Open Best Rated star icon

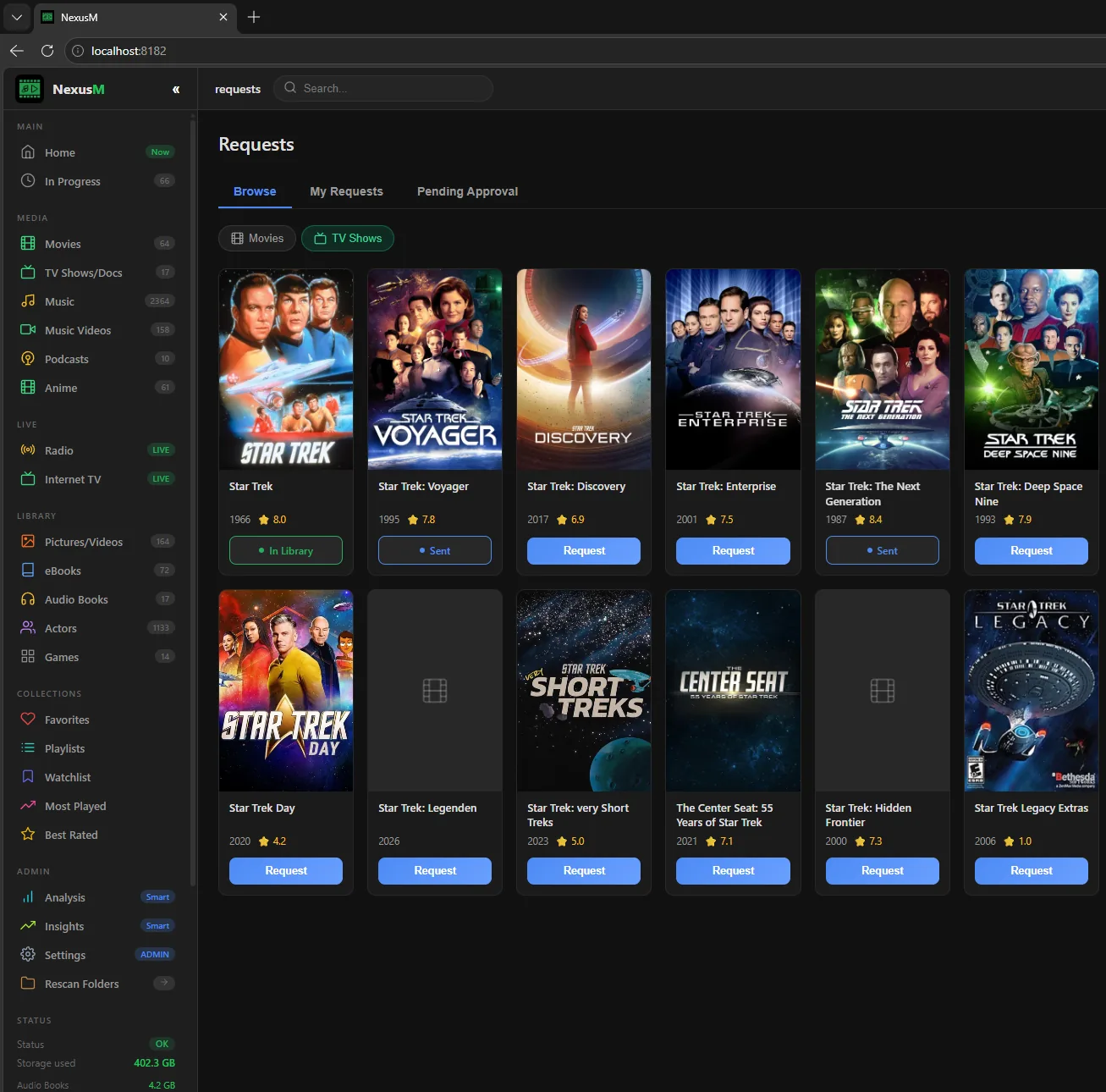coord(28,835)
